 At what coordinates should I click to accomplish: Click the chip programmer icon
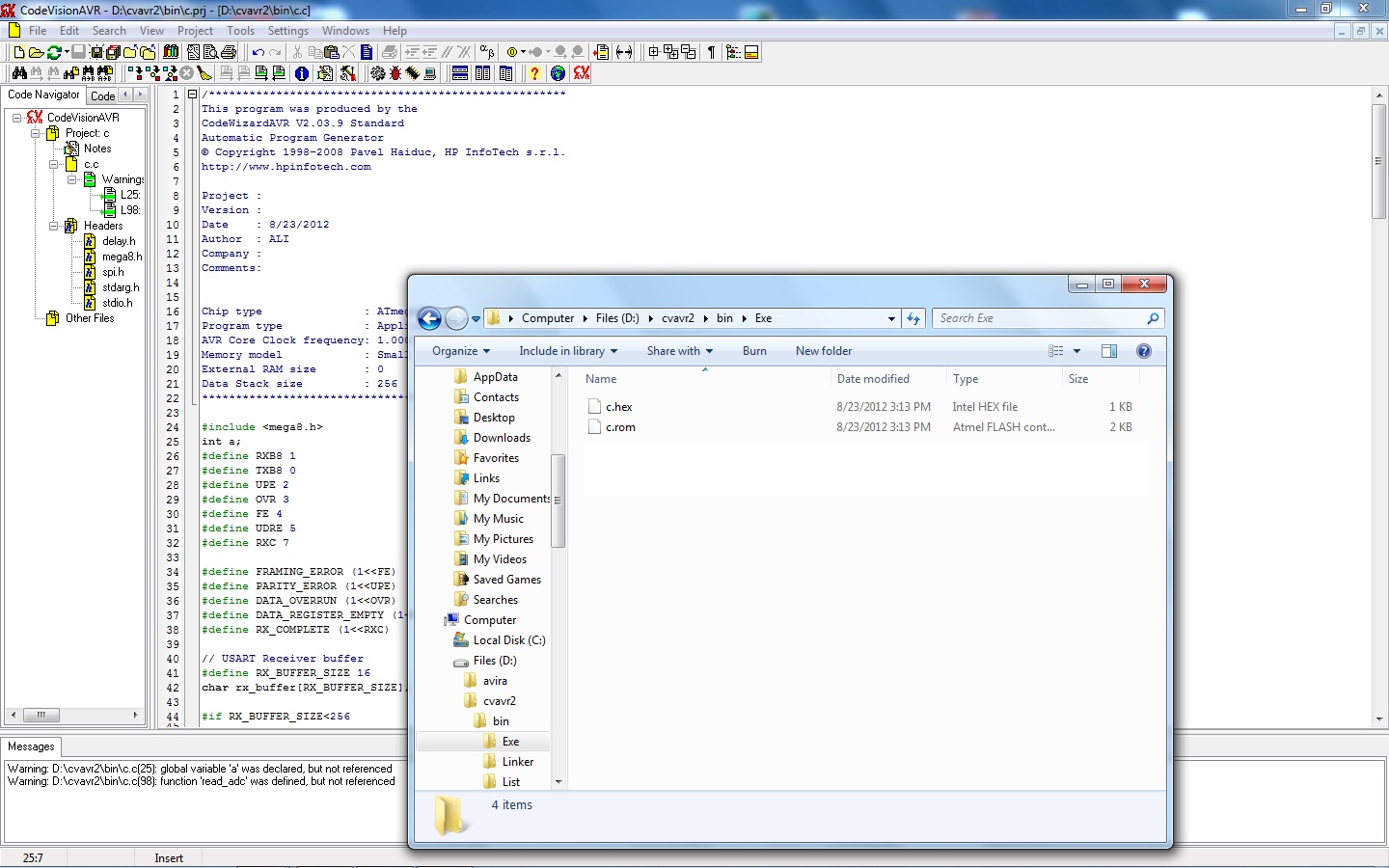(x=412, y=73)
